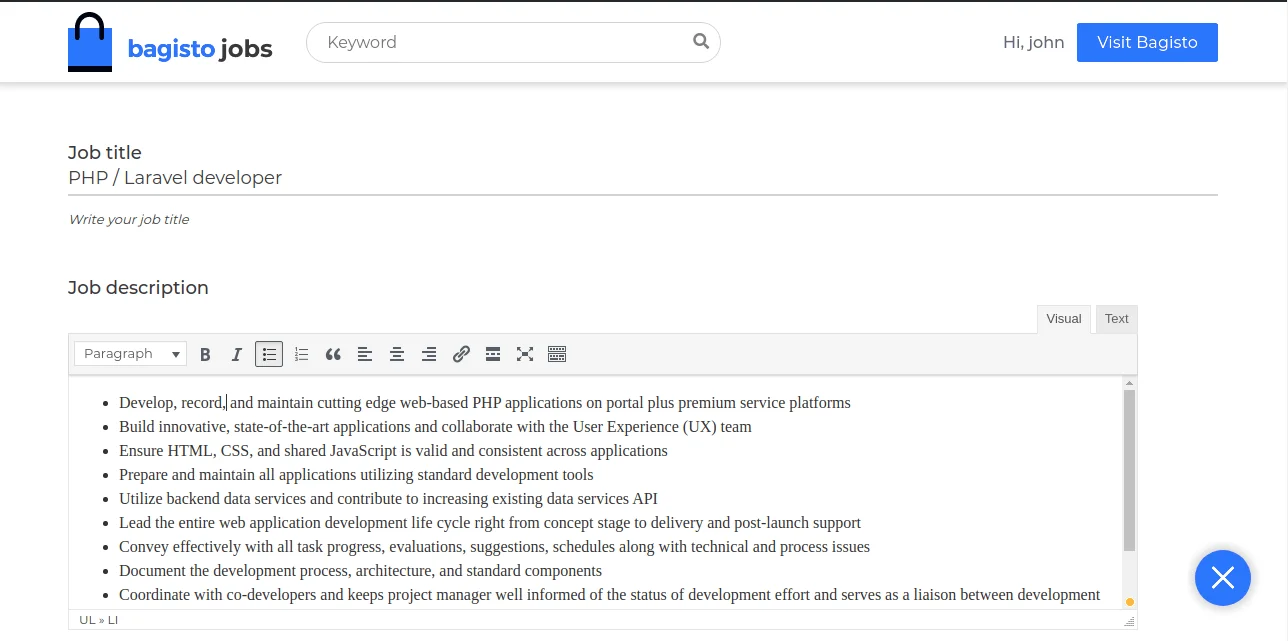Align the description text center

pyautogui.click(x=397, y=353)
